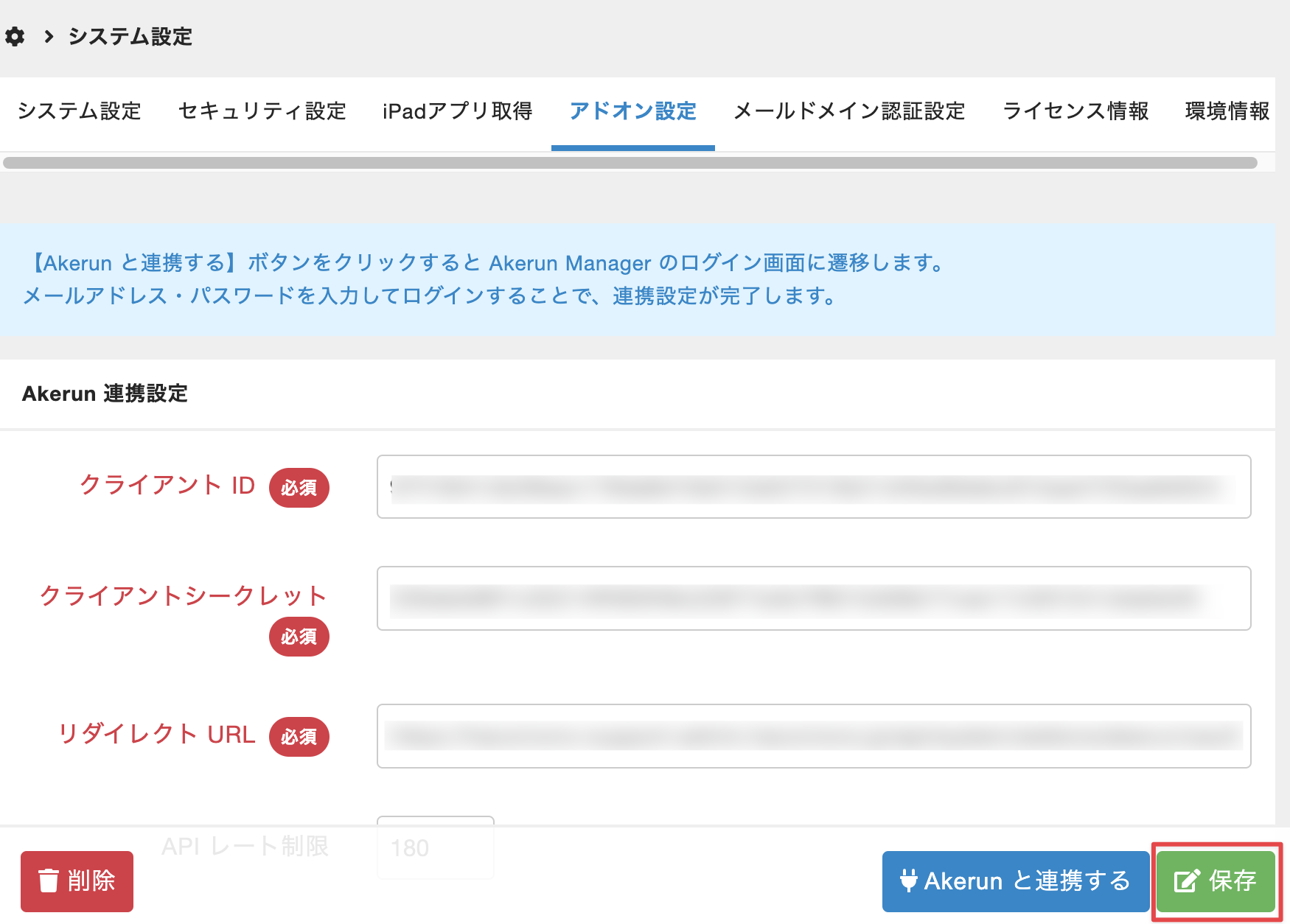
Task: Click the green 保存 save button
Action: point(1216,881)
